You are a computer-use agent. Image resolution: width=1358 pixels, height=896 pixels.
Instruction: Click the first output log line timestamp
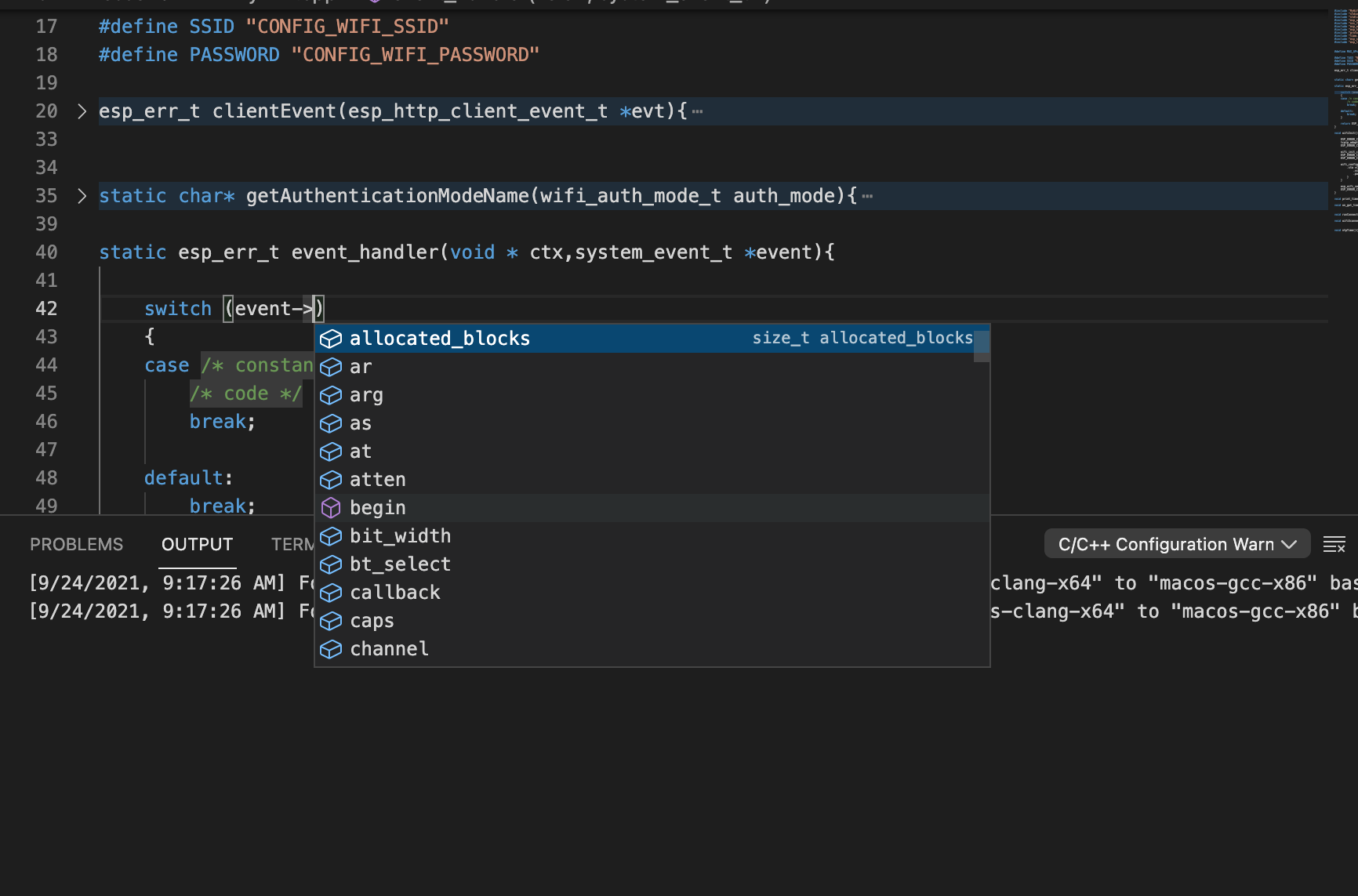pyautogui.click(x=158, y=583)
